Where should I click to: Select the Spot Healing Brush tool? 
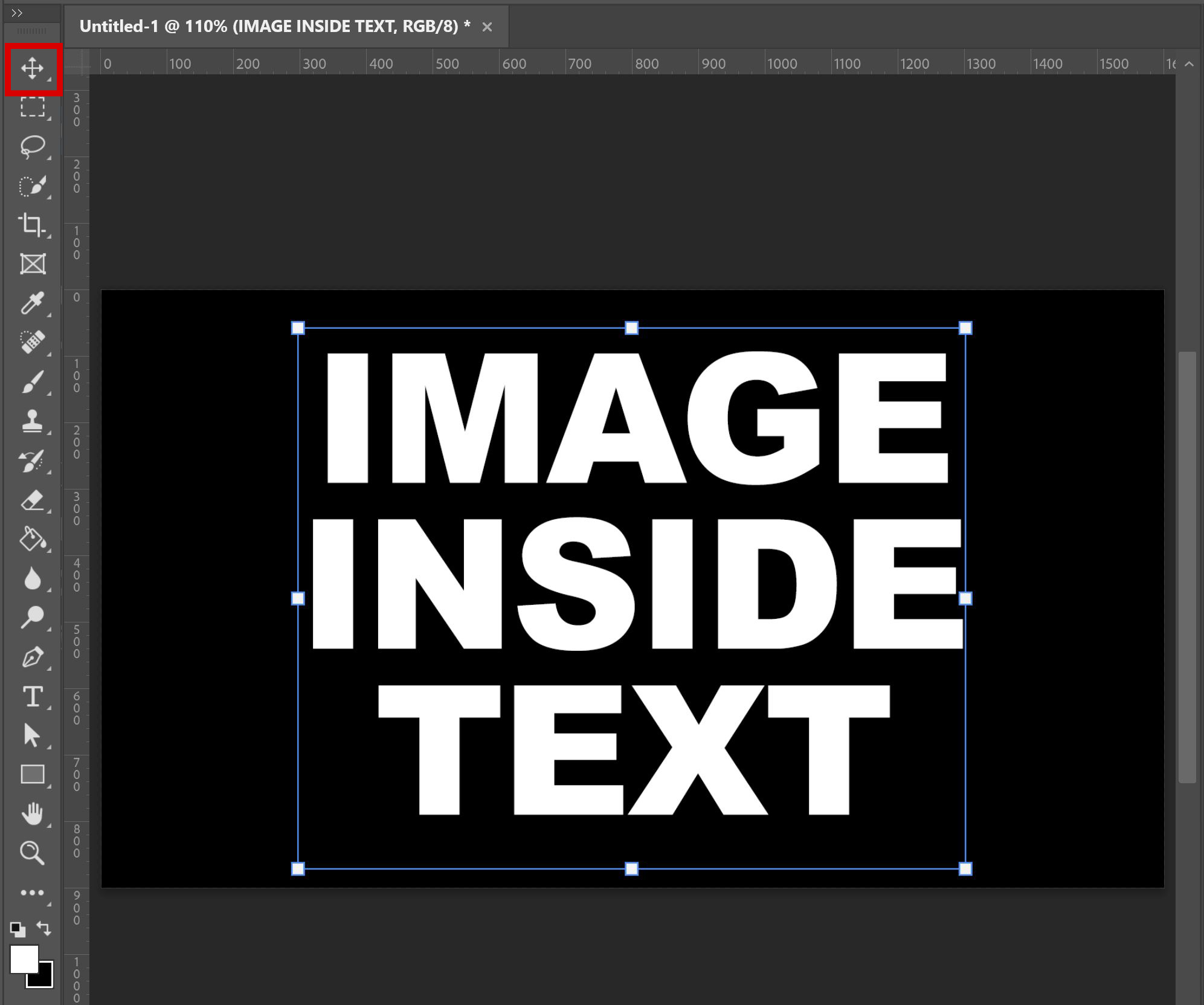[x=33, y=341]
